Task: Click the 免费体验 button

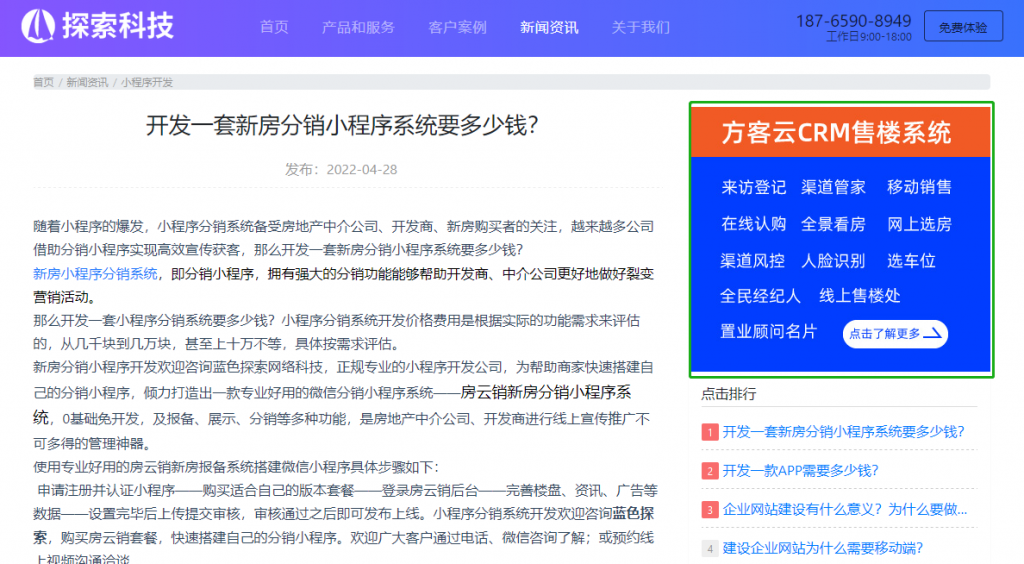Action: coord(963,27)
